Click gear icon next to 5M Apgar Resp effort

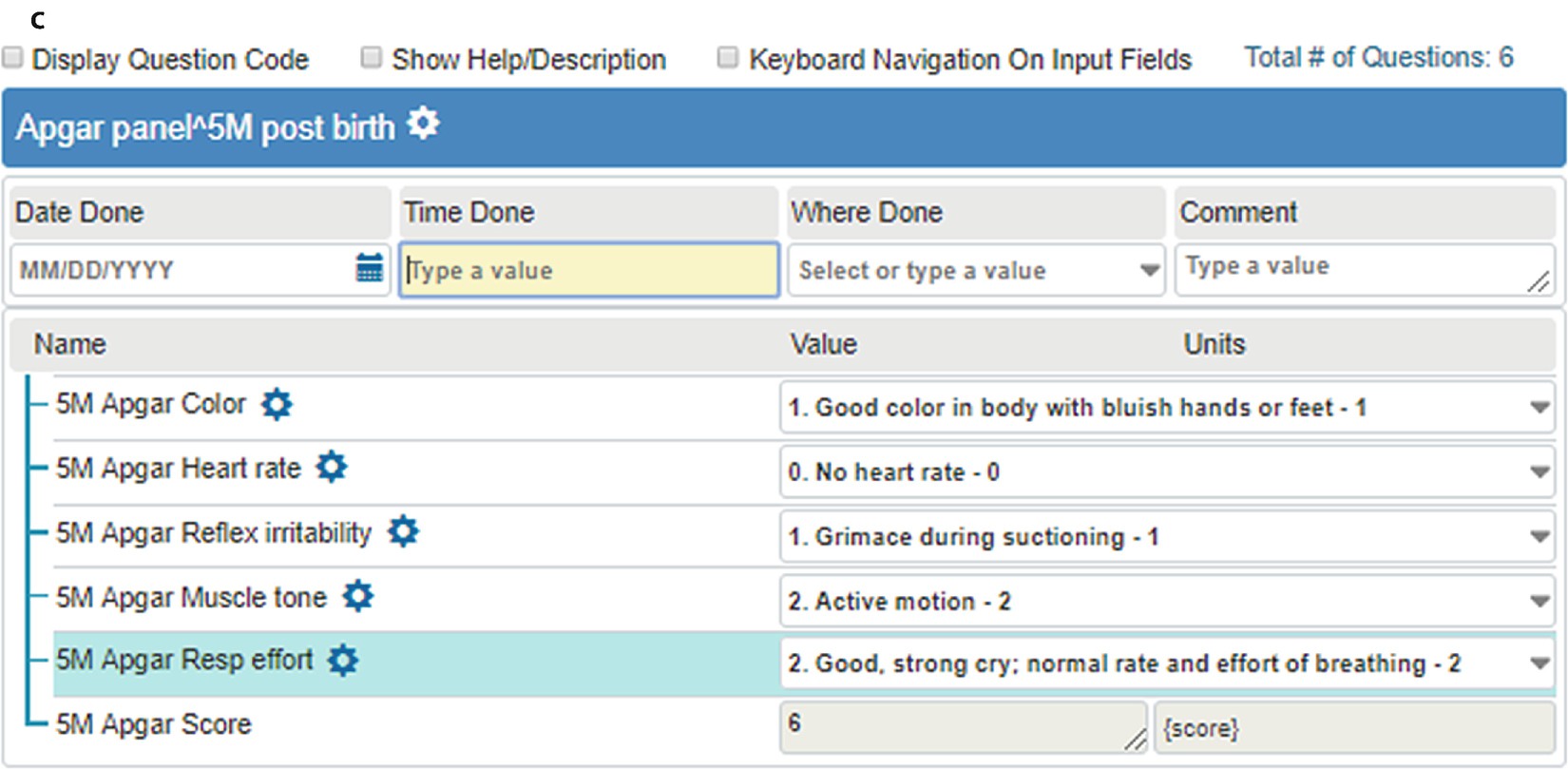click(343, 660)
